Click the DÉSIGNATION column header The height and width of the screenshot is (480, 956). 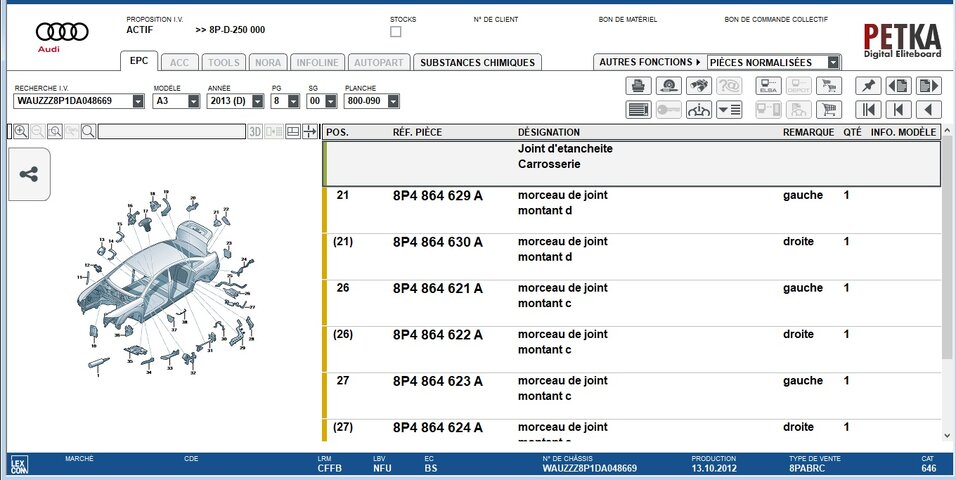[549, 132]
